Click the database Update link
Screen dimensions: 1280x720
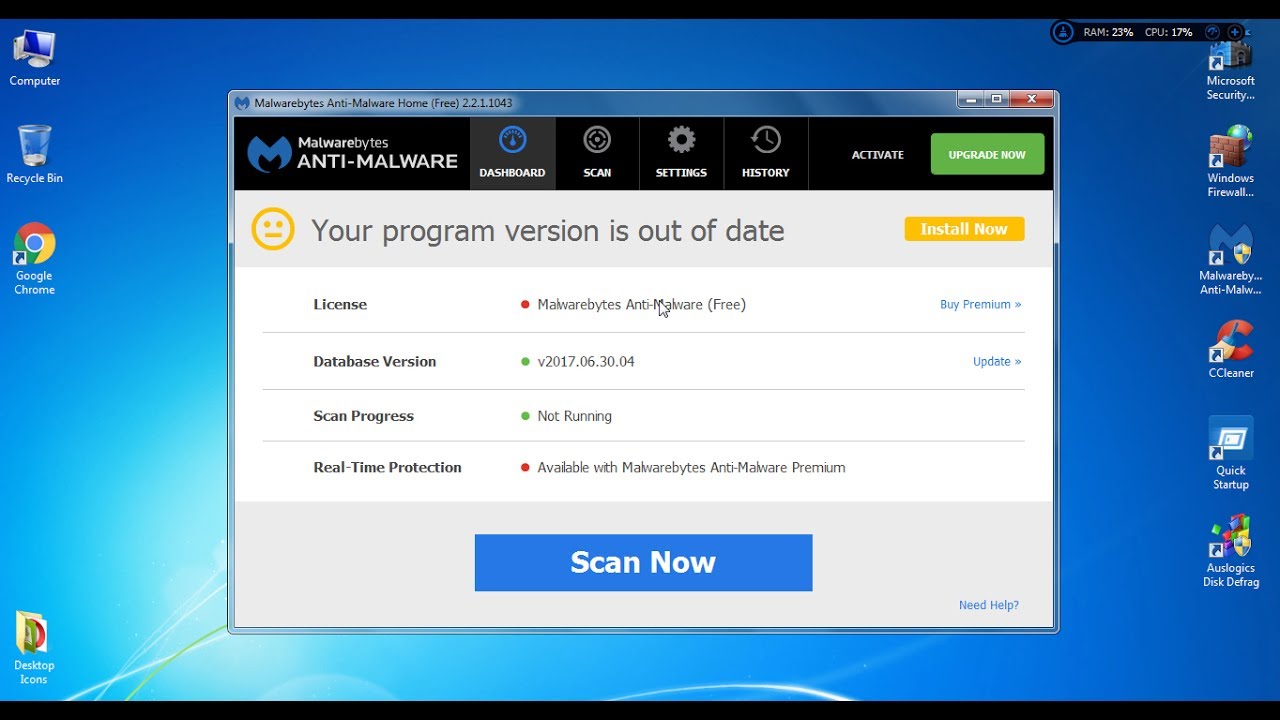tap(997, 361)
